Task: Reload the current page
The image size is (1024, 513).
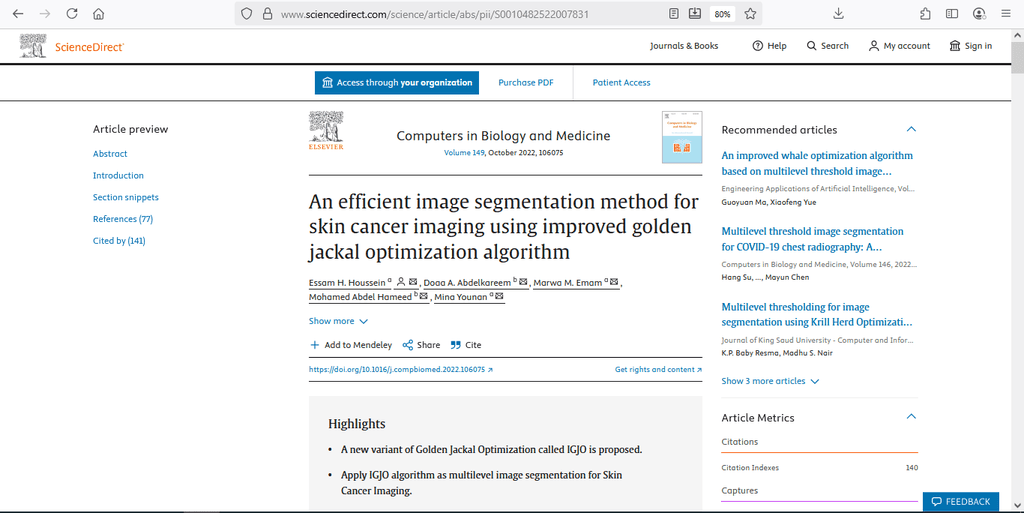Action: tap(72, 14)
